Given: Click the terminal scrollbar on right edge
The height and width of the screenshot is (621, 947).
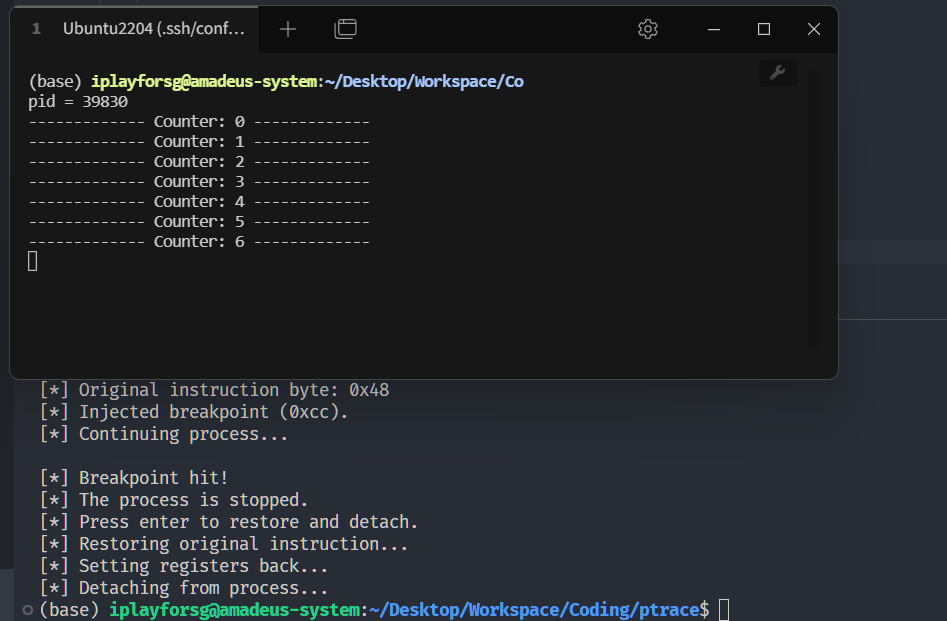Looking at the screenshot, I should click(814, 210).
